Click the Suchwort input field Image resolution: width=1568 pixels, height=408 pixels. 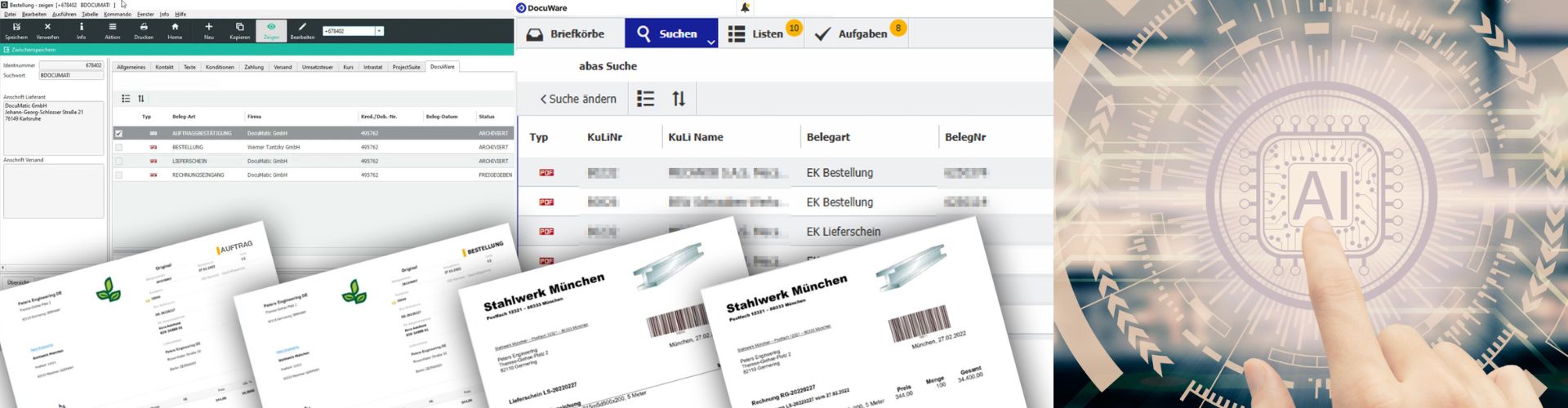point(71,75)
